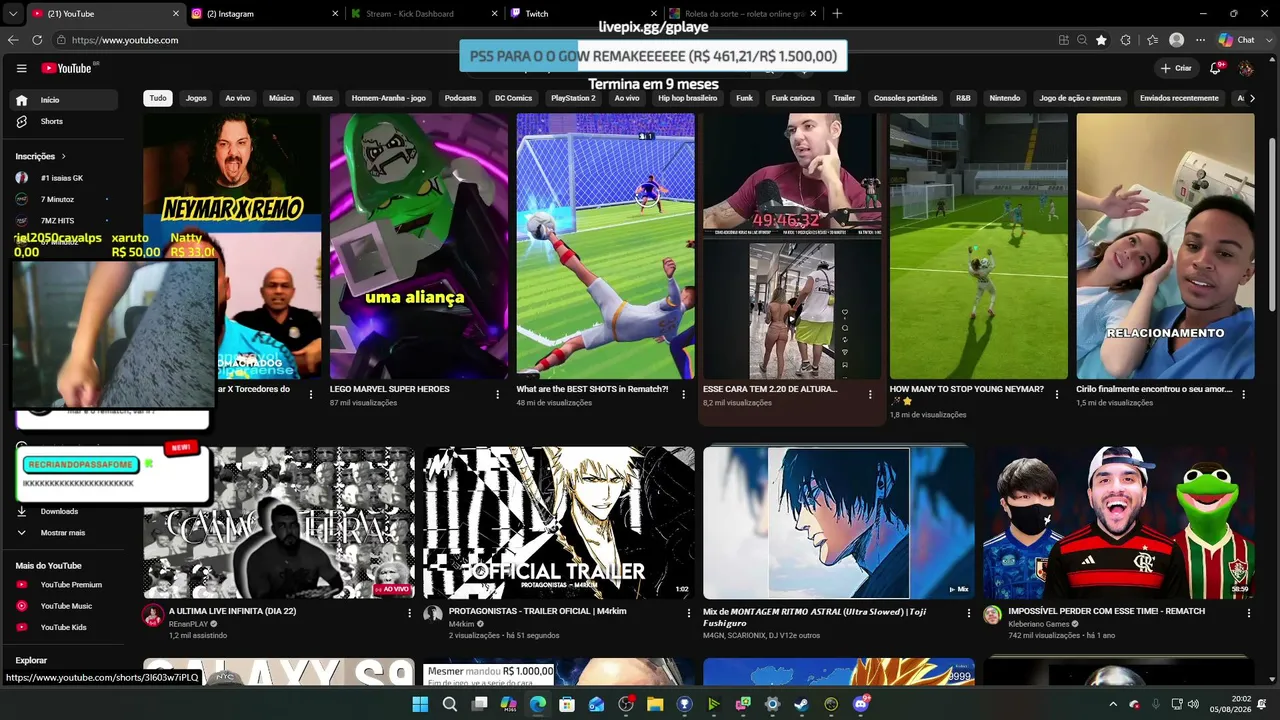
Task: Open options for PROTAGONISTAS trailer video
Action: pos(688,613)
